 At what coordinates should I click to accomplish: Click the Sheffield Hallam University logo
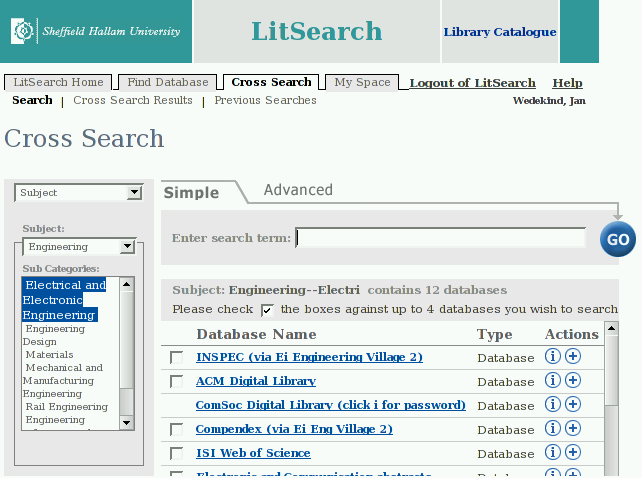pyautogui.click(x=96, y=31)
